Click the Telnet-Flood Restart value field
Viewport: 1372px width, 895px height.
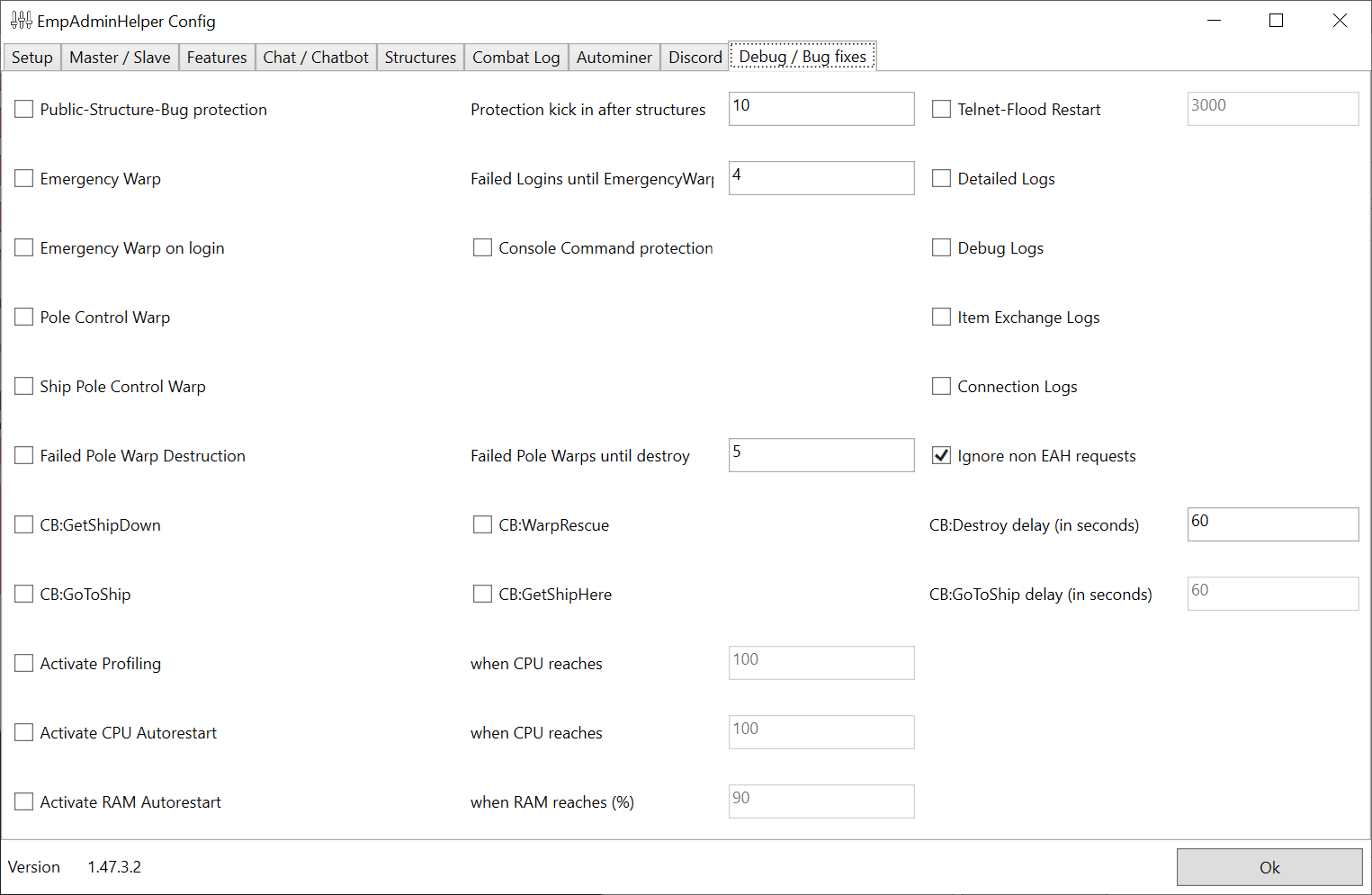1273,109
